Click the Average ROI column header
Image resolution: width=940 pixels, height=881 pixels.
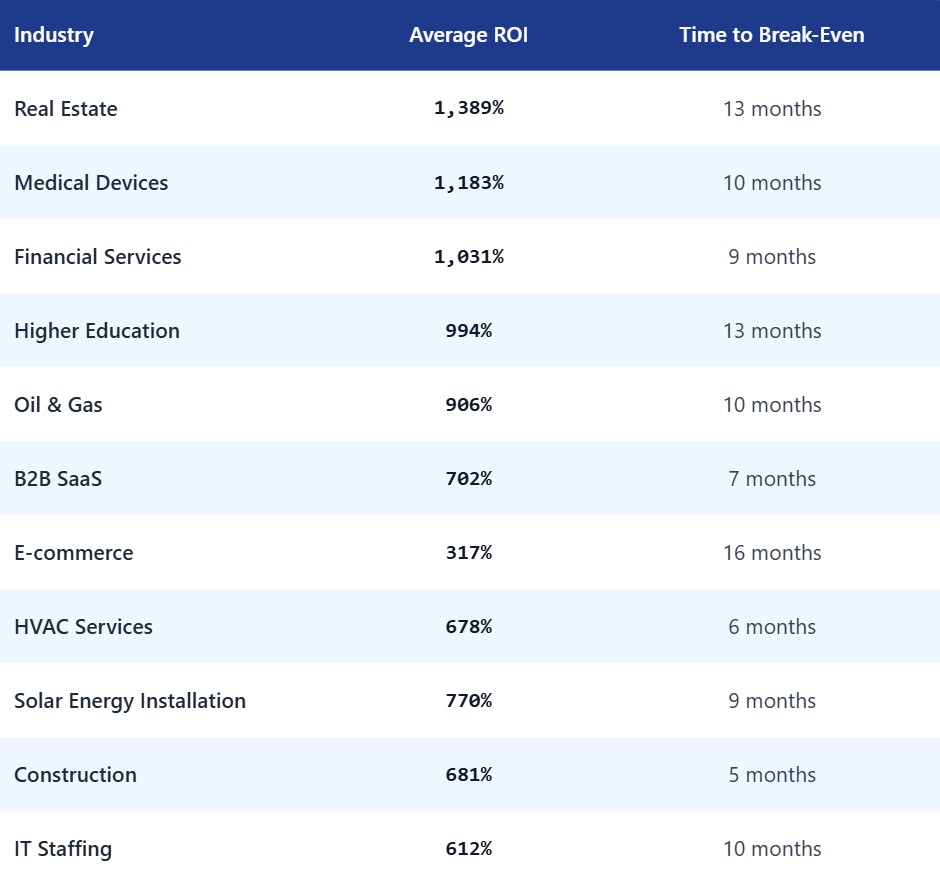[x=469, y=35]
